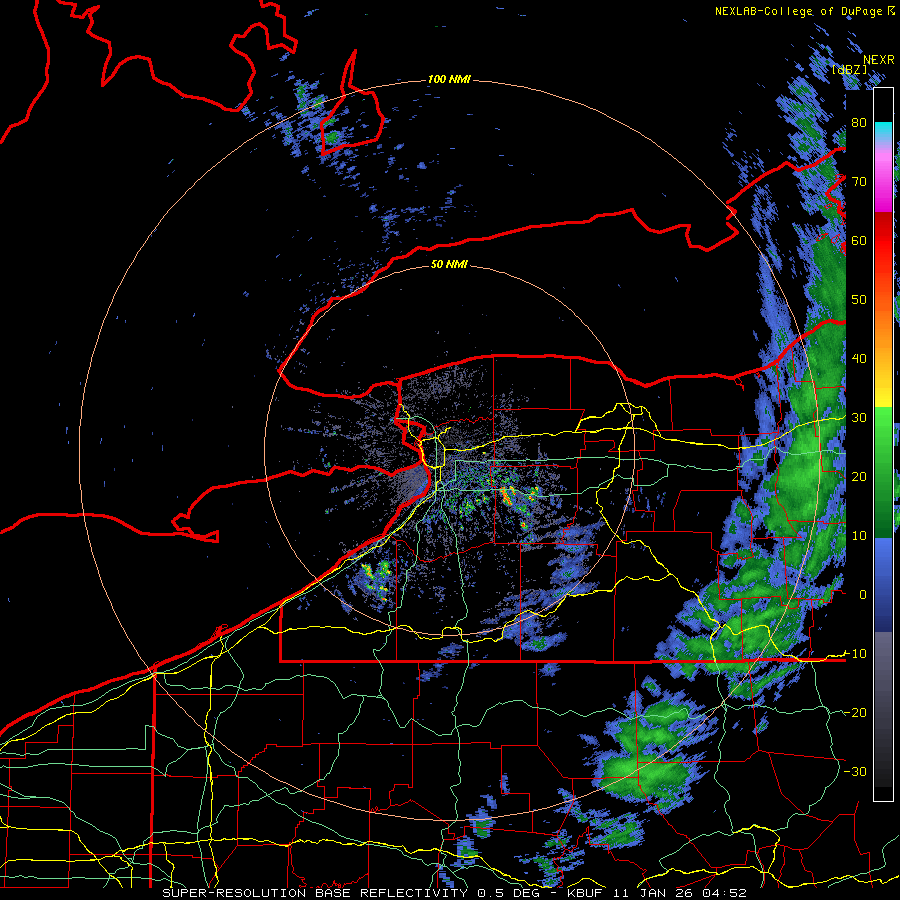Viewport: 900px width, 900px height.
Task: Click the 50 NMI range ring label
Action: coord(449,264)
